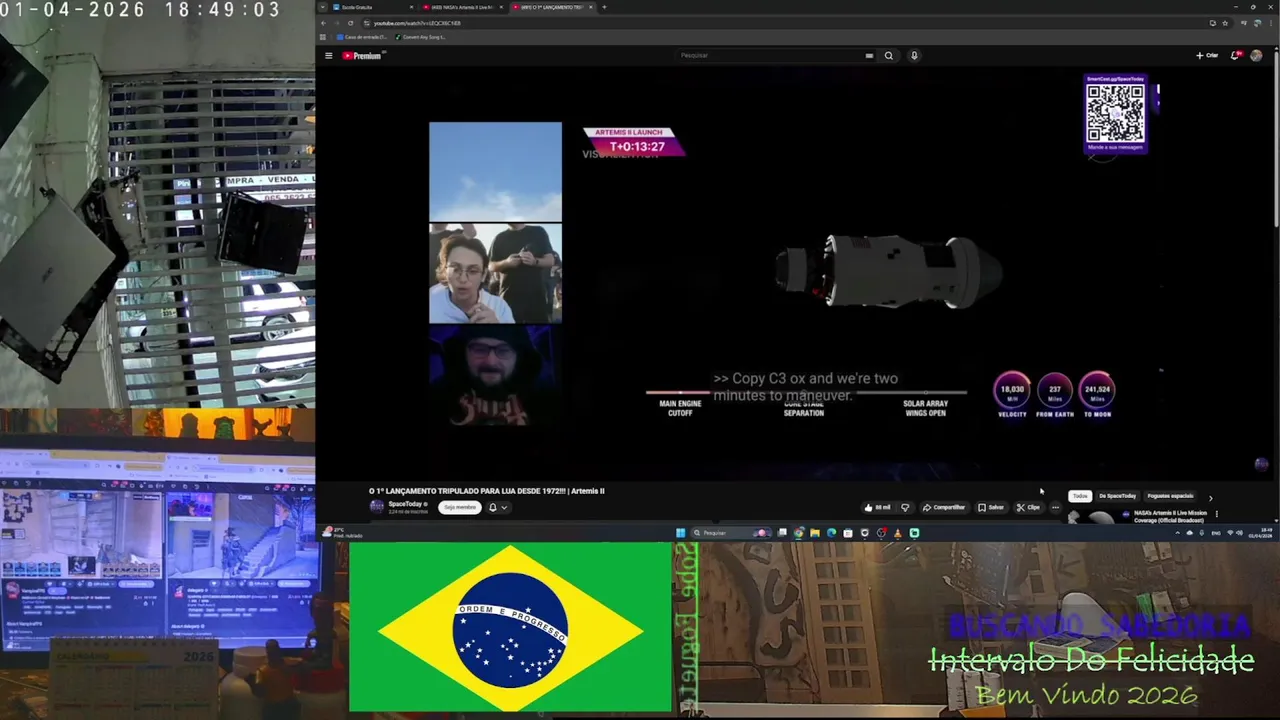Image resolution: width=1280 pixels, height=720 pixels.
Task: Open the taskbar clock and date
Action: (x=1260, y=533)
